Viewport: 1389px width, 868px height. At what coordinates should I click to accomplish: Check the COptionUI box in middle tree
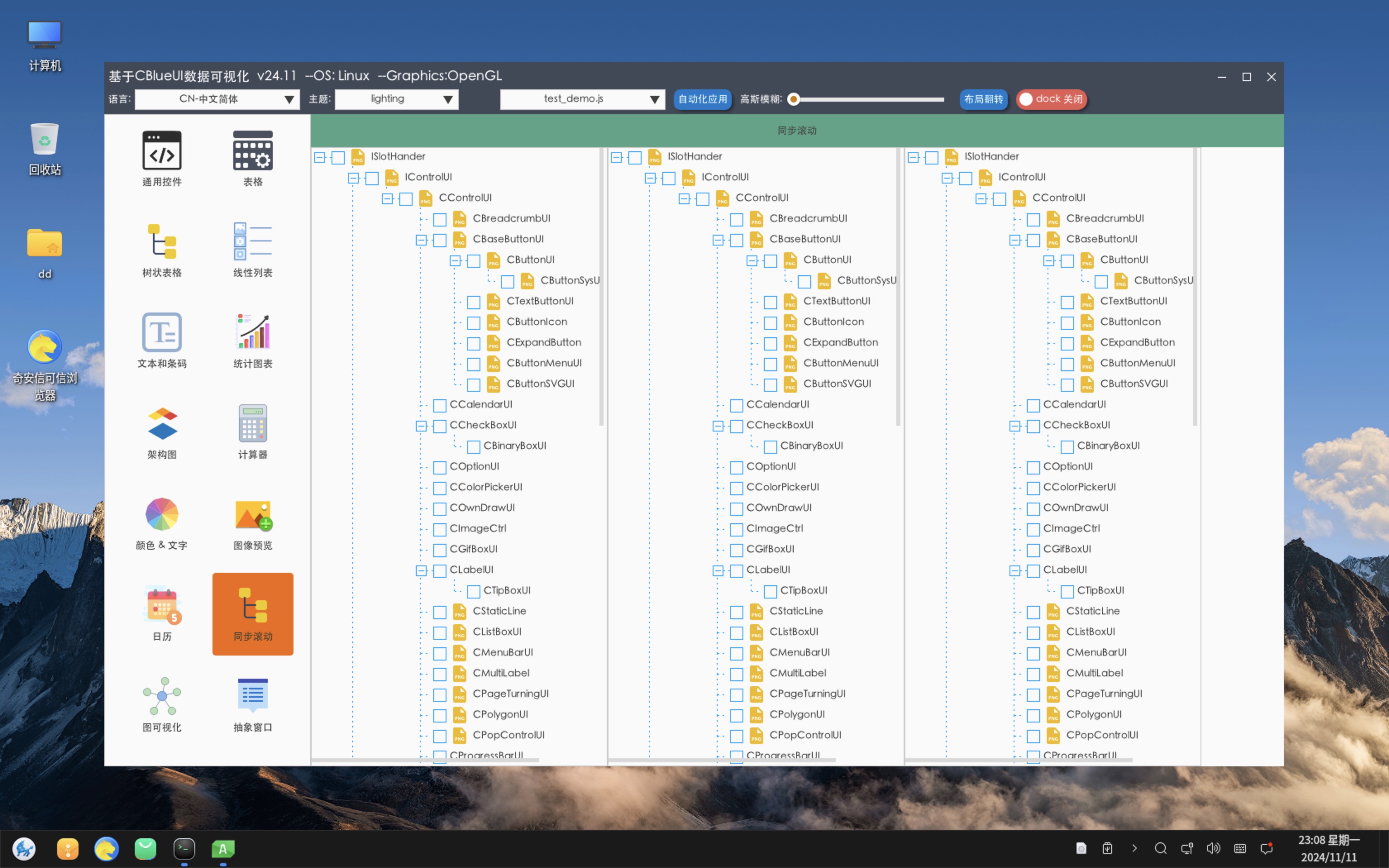click(736, 467)
